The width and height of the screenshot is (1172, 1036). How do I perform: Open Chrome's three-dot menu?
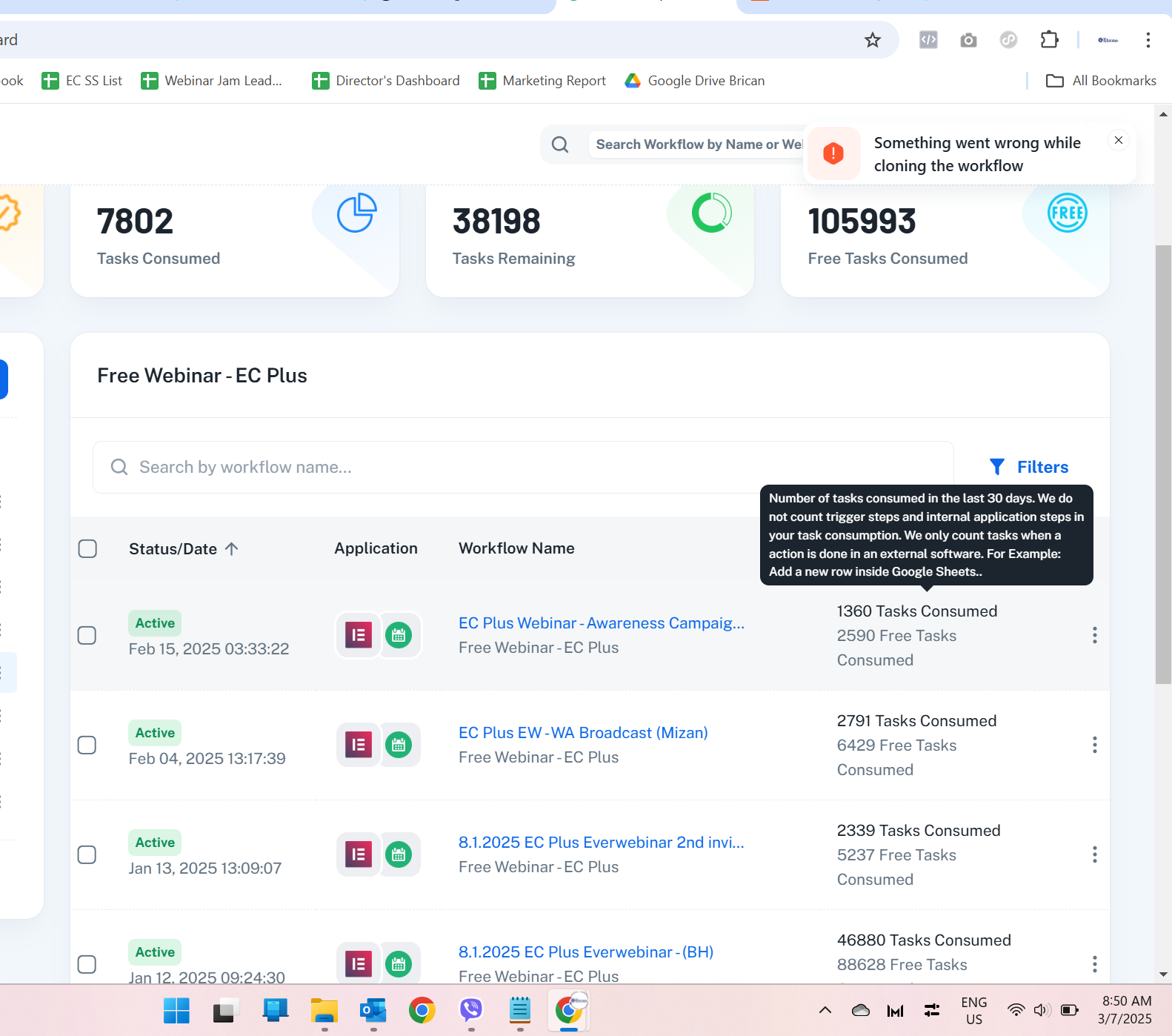1148,40
